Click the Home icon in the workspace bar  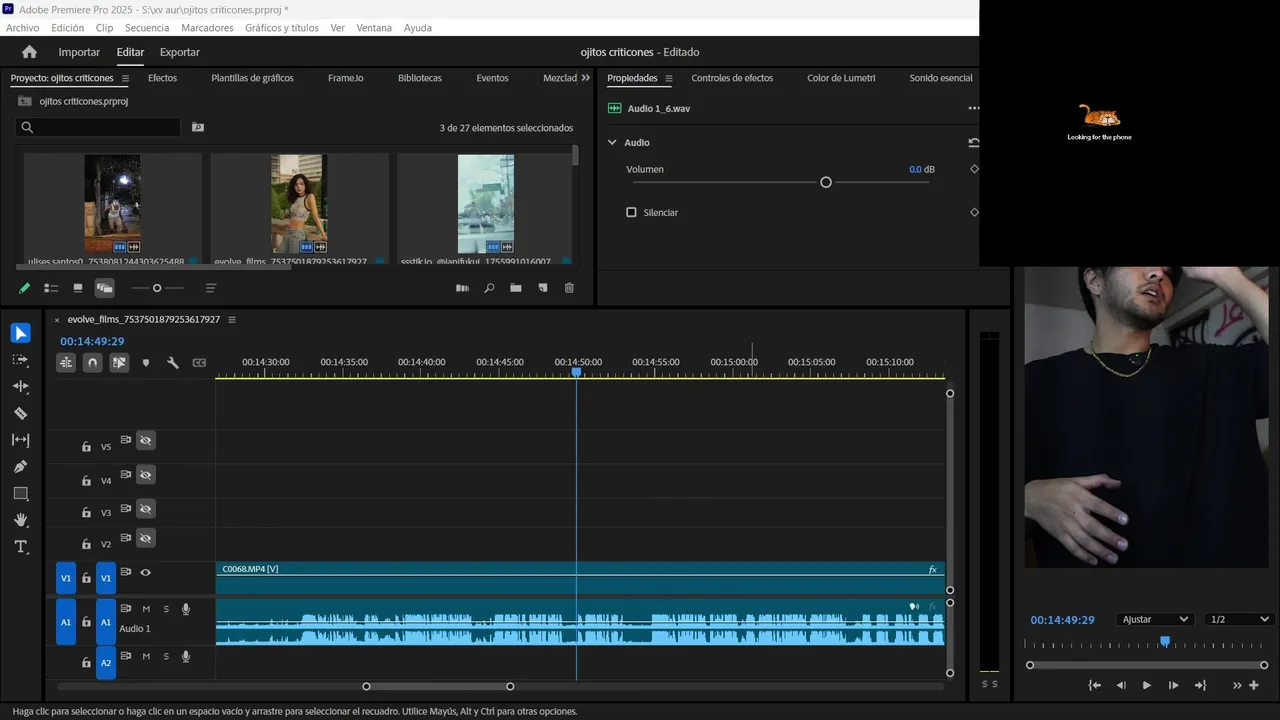(29, 52)
